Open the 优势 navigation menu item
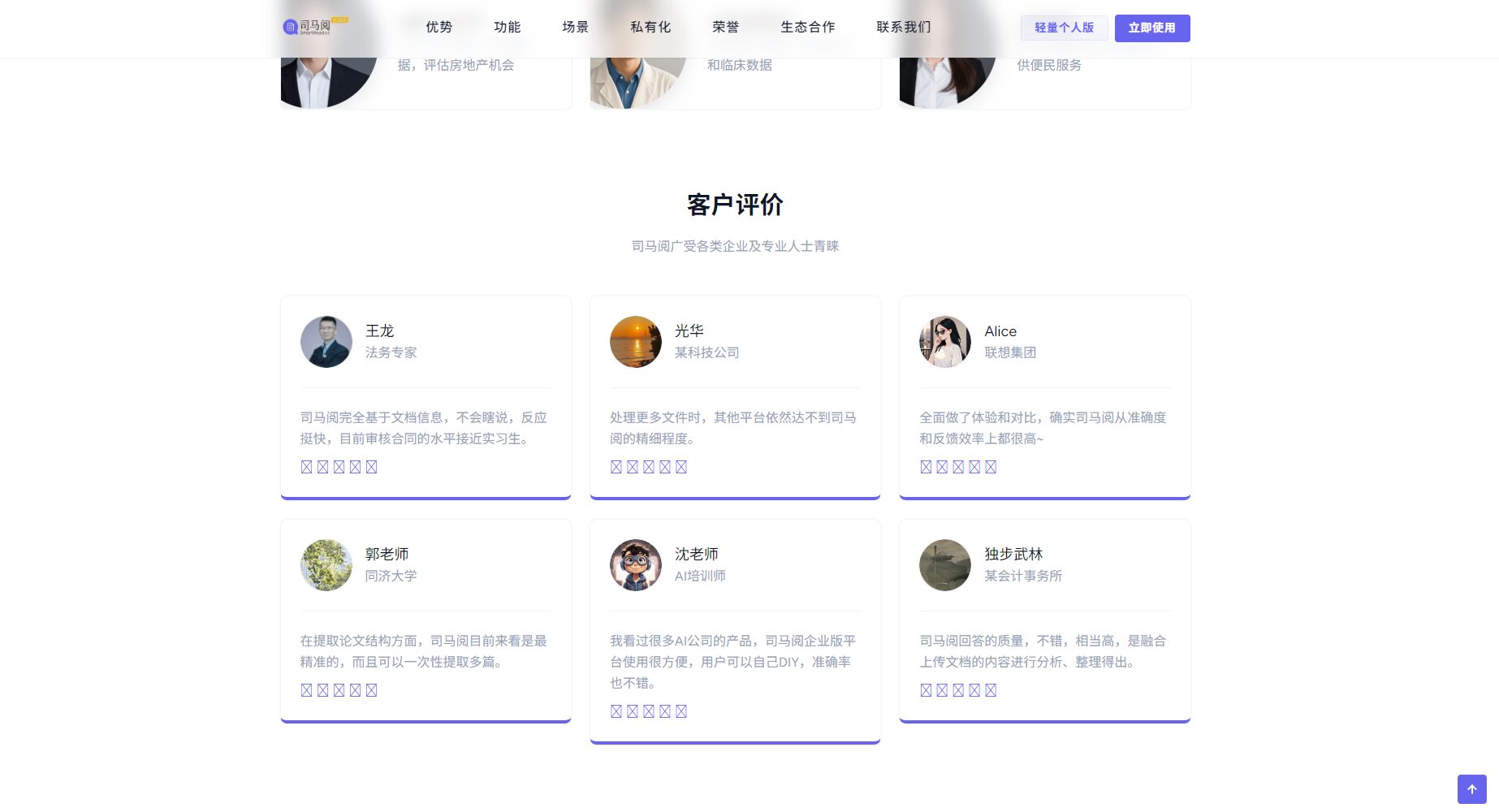Image resolution: width=1499 pixels, height=812 pixels. point(439,27)
